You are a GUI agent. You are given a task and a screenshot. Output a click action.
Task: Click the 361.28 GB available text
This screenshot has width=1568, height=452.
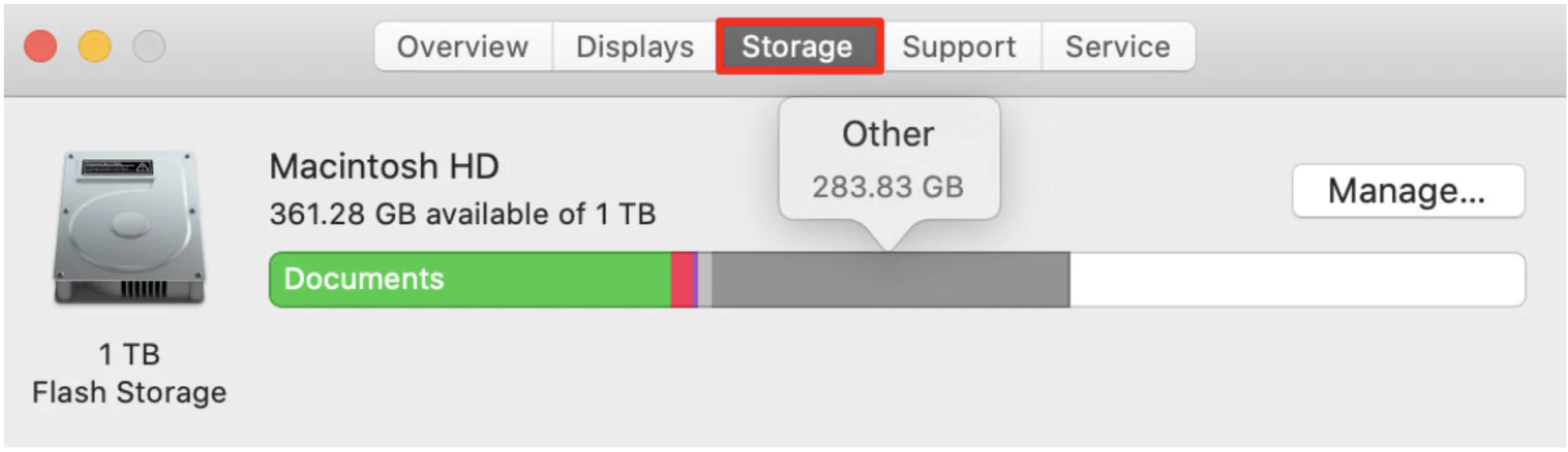462,215
